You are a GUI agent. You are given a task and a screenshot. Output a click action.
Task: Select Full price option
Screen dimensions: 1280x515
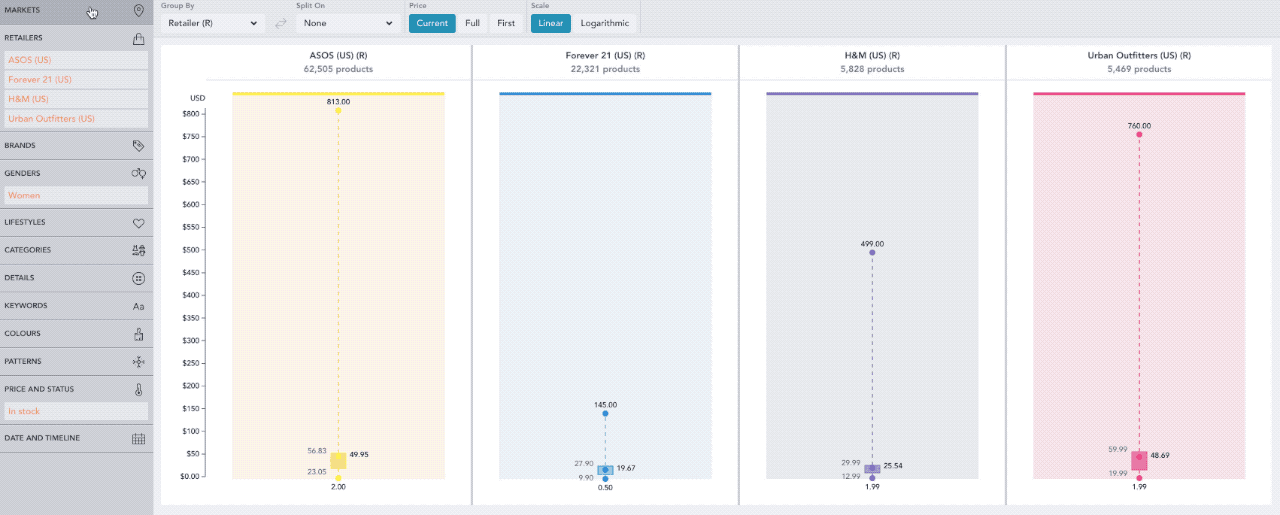click(472, 23)
